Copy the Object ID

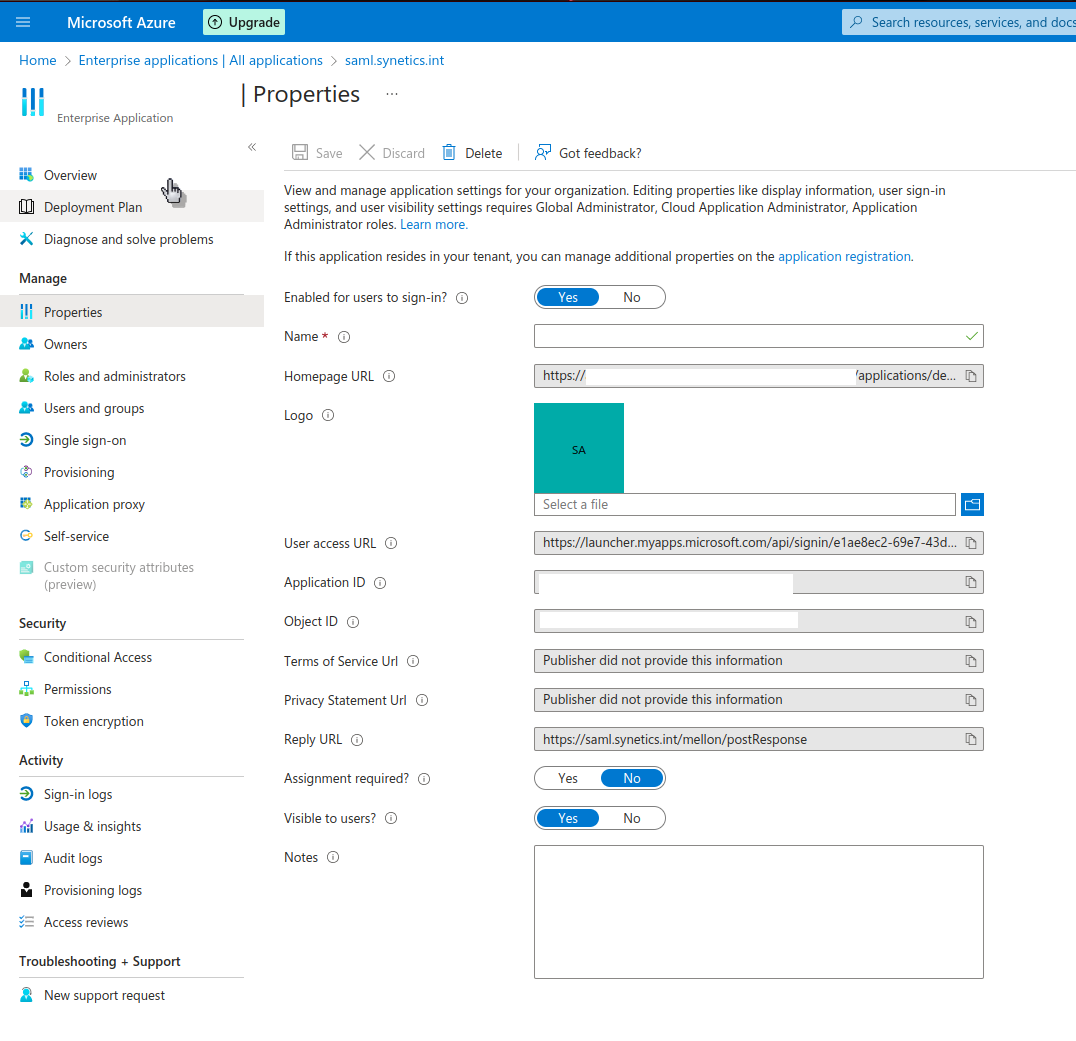pos(971,622)
